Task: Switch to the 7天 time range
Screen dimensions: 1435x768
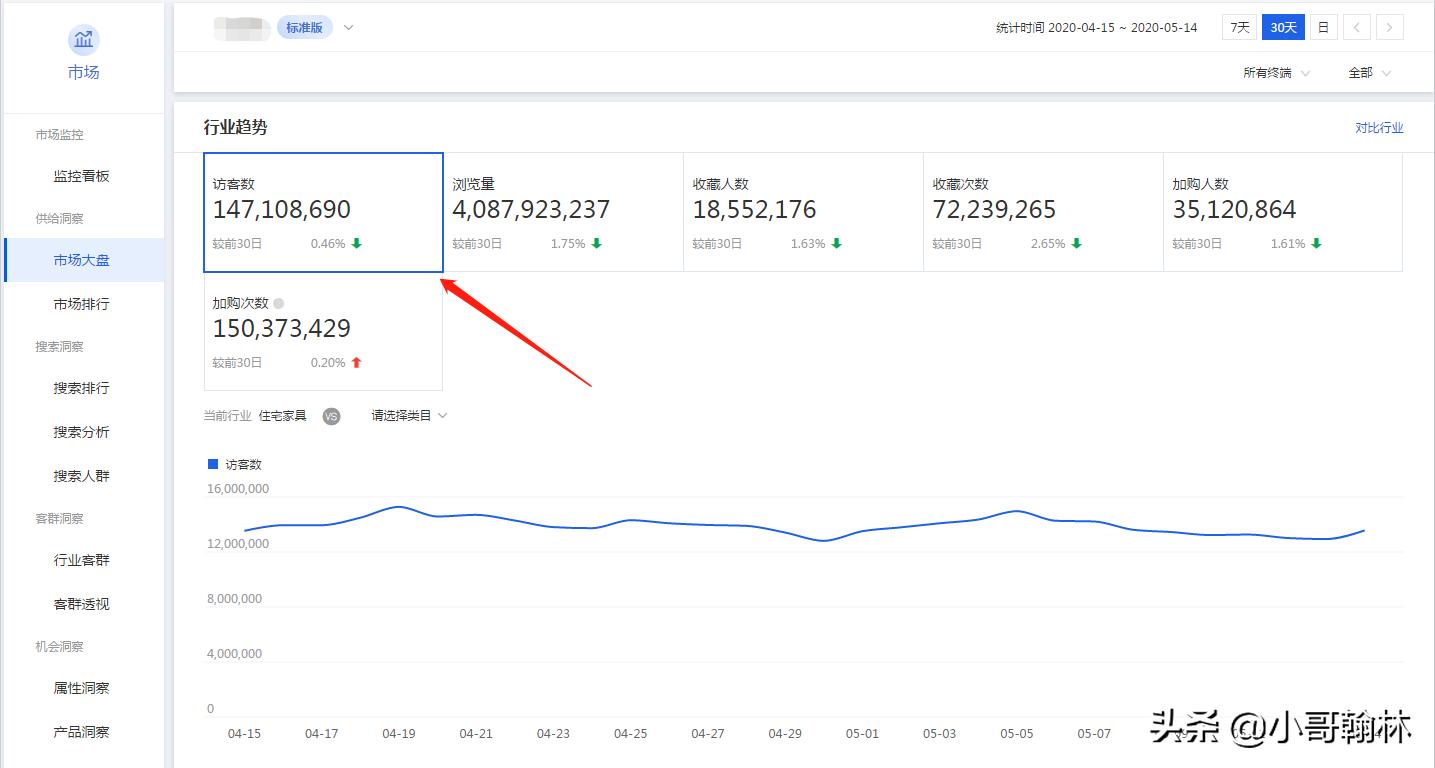Action: [1239, 27]
